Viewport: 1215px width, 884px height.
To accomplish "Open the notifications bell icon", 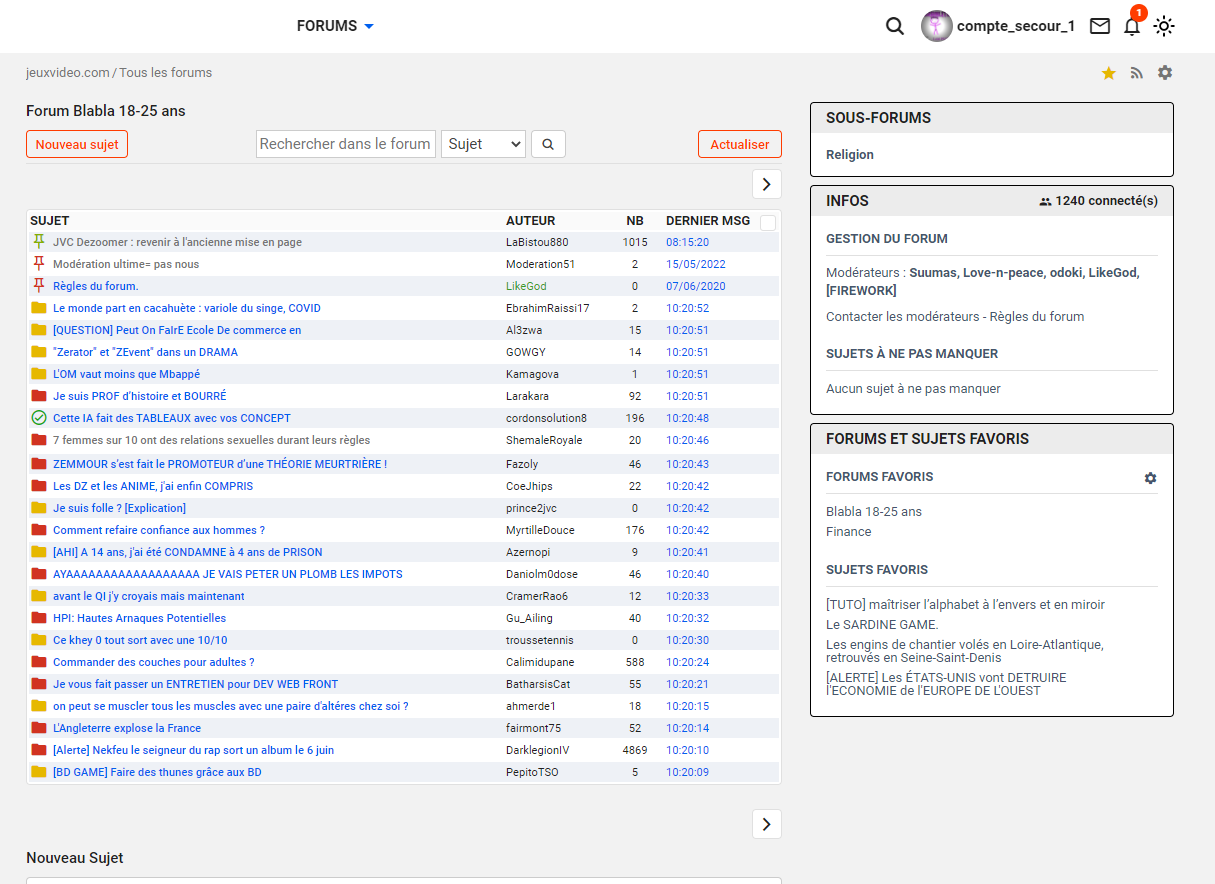I will coord(1132,27).
